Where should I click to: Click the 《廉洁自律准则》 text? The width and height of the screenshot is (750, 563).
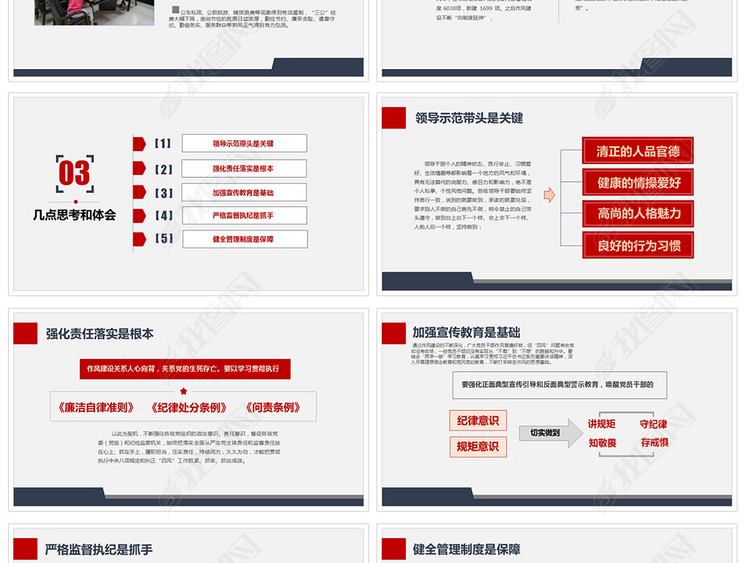click(x=91, y=407)
